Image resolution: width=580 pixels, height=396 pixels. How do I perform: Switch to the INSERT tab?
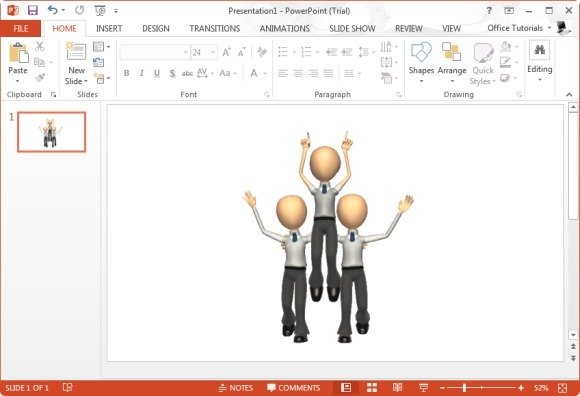[109, 28]
